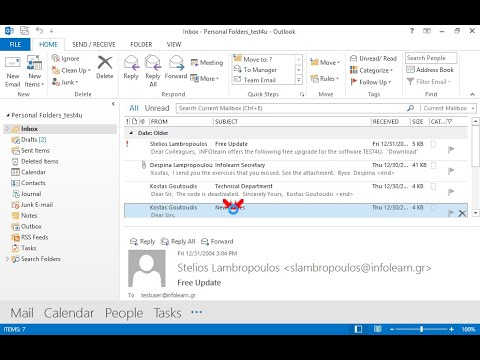This screenshot has height=360, width=480.
Task: Open the Current Mailbox scope dropdown
Action: coord(448,108)
